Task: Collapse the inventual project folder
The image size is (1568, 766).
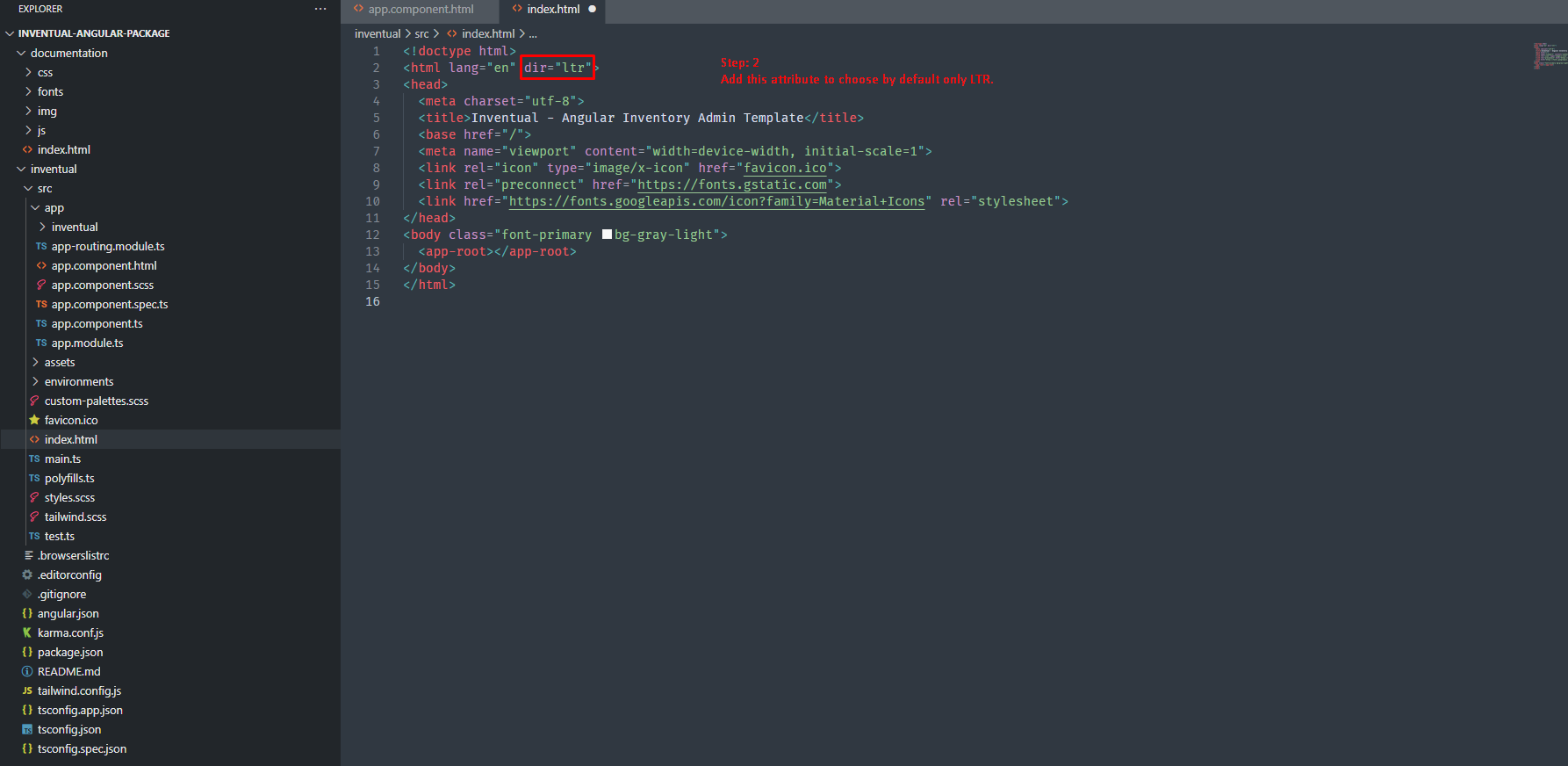Action: pos(21,169)
